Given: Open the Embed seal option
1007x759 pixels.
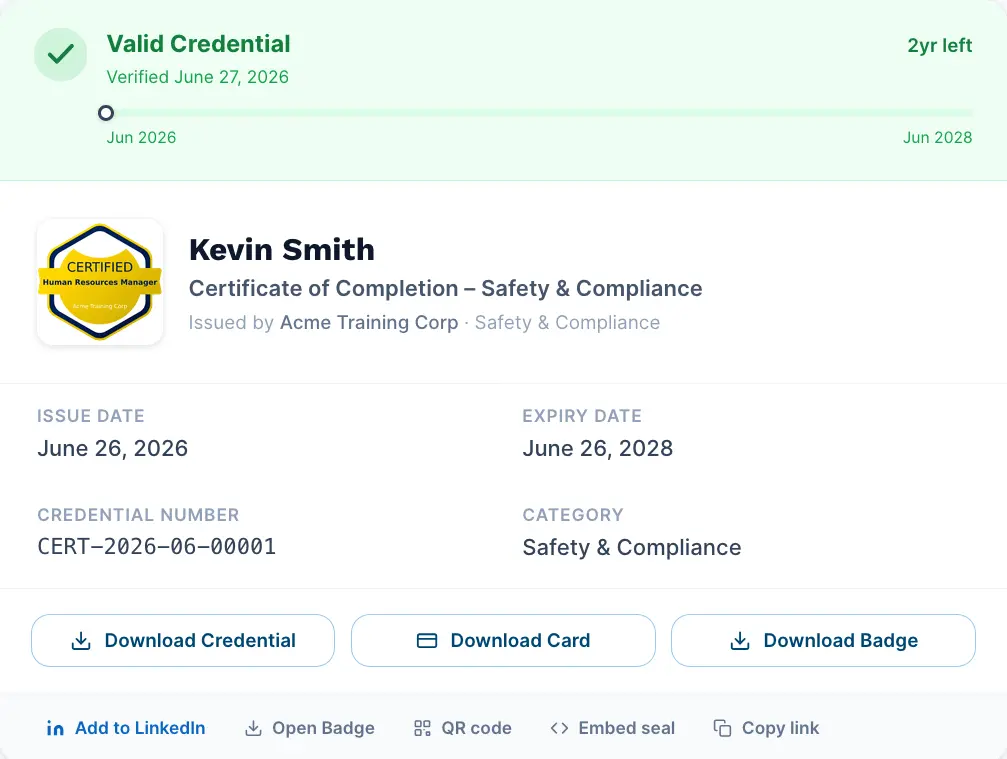Looking at the screenshot, I should [x=613, y=728].
